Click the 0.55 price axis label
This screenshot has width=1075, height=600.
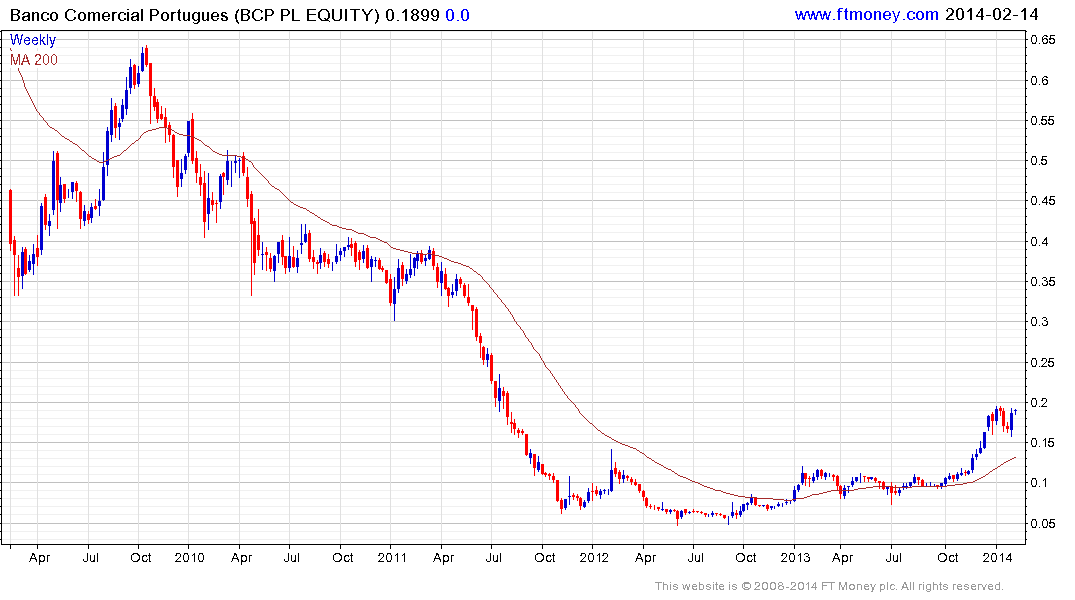(1043, 121)
